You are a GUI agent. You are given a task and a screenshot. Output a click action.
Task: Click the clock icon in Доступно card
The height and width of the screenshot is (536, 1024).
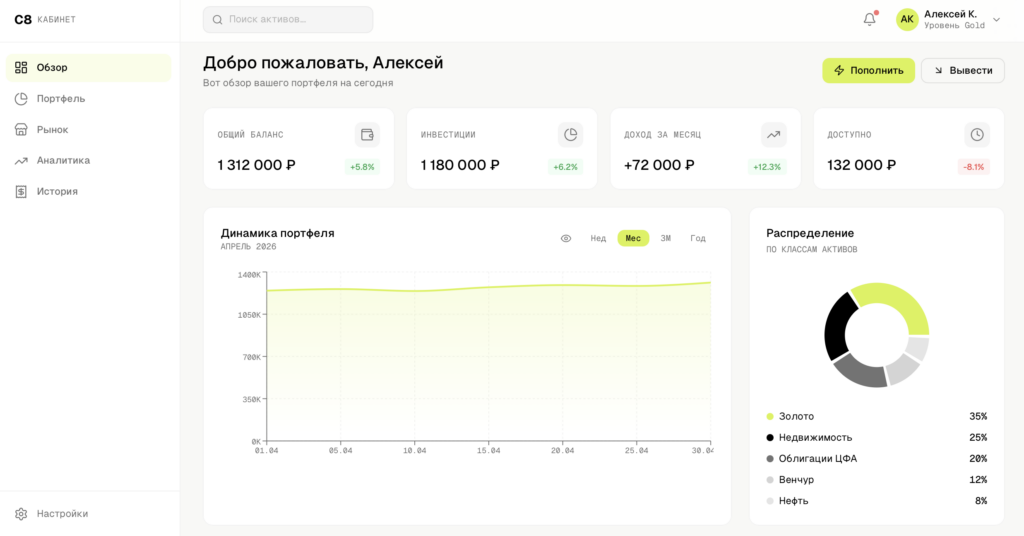point(977,135)
